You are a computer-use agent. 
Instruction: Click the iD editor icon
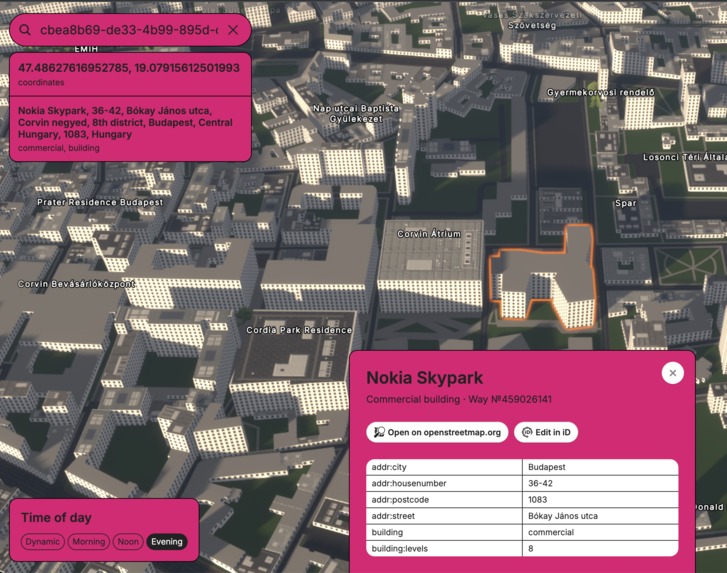527,432
